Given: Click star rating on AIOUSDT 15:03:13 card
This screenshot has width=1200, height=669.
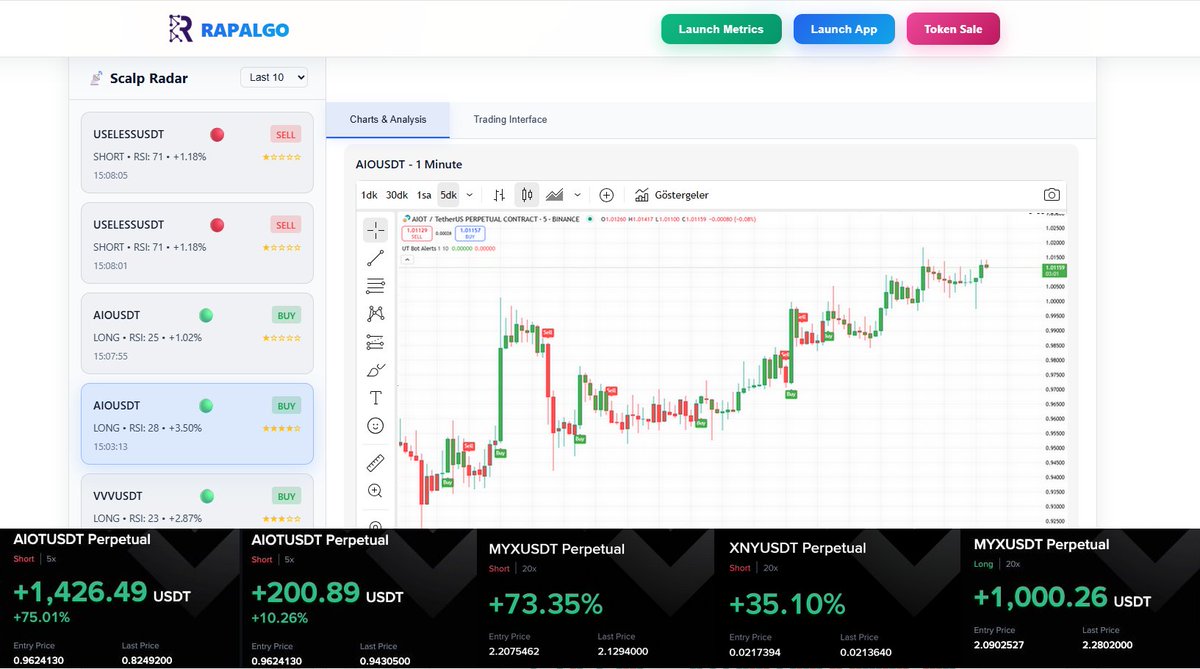Looking at the screenshot, I should (282, 429).
